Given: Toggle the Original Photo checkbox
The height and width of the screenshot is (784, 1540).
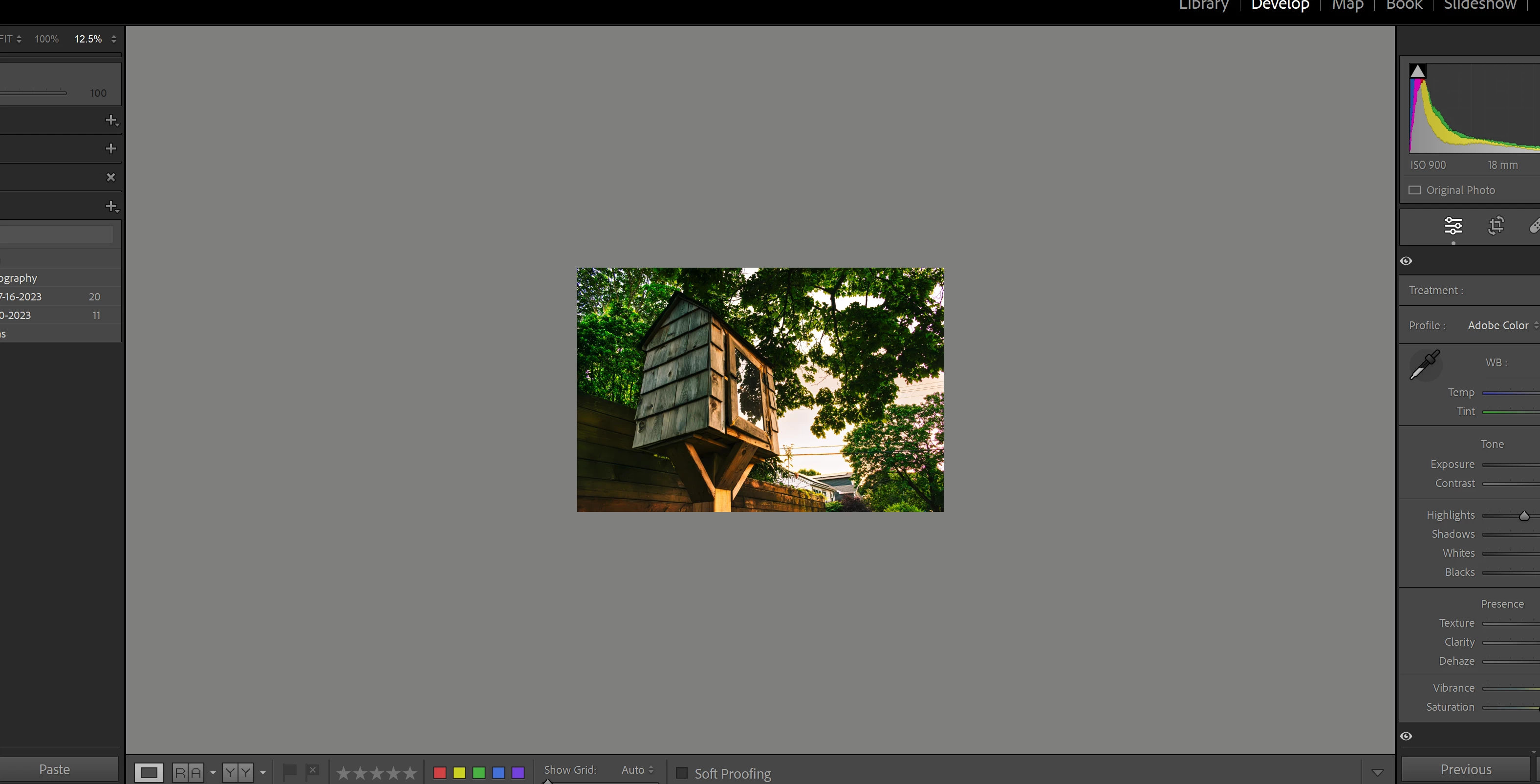Looking at the screenshot, I should click(1414, 190).
